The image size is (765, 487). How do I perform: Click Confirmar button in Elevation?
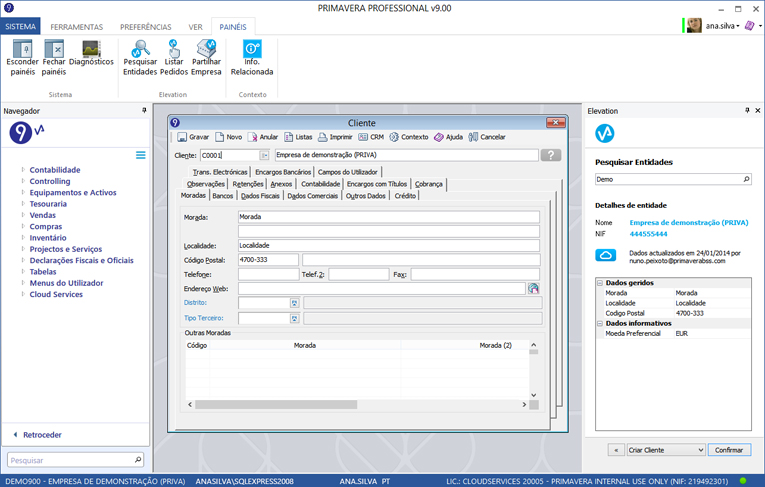(729, 450)
